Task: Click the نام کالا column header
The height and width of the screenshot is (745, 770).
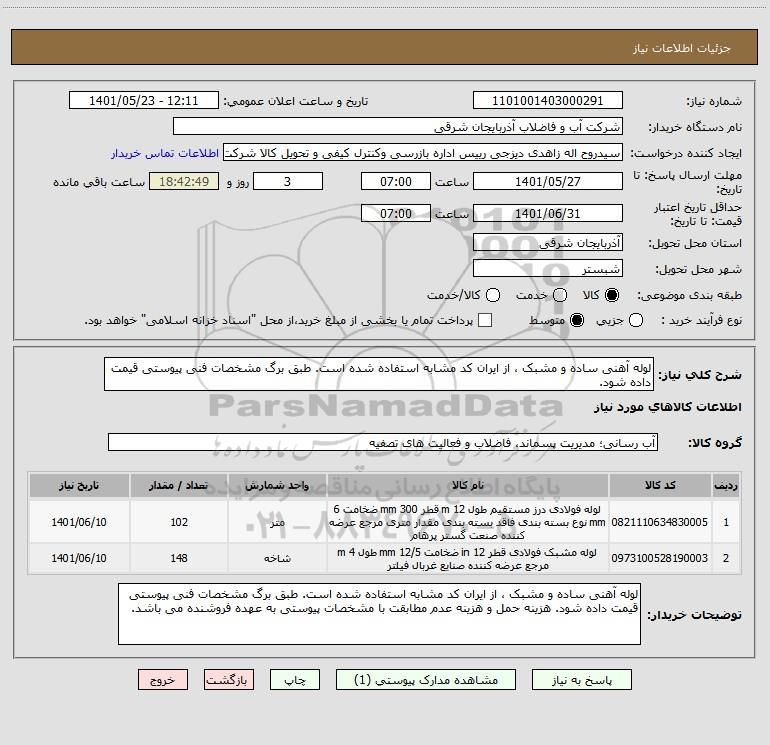Action: 468,485
